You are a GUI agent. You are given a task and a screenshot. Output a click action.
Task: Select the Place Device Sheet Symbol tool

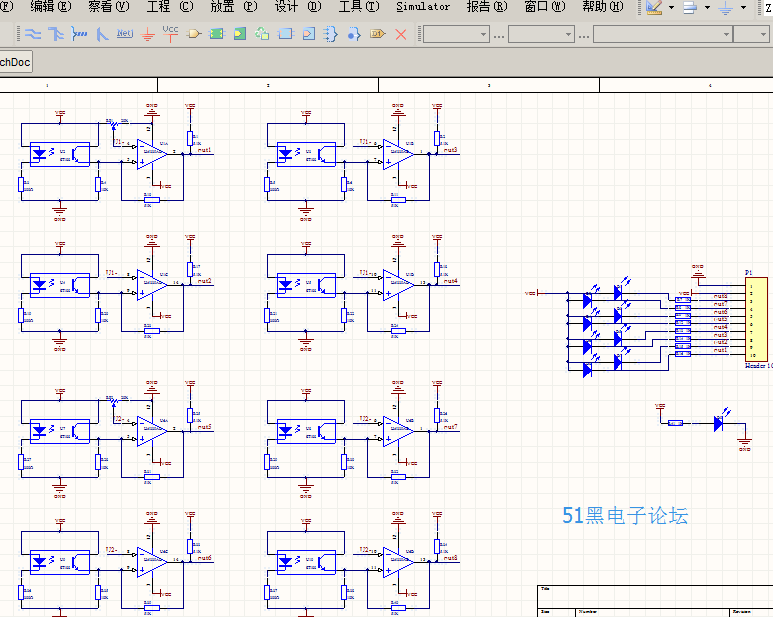tap(262, 34)
